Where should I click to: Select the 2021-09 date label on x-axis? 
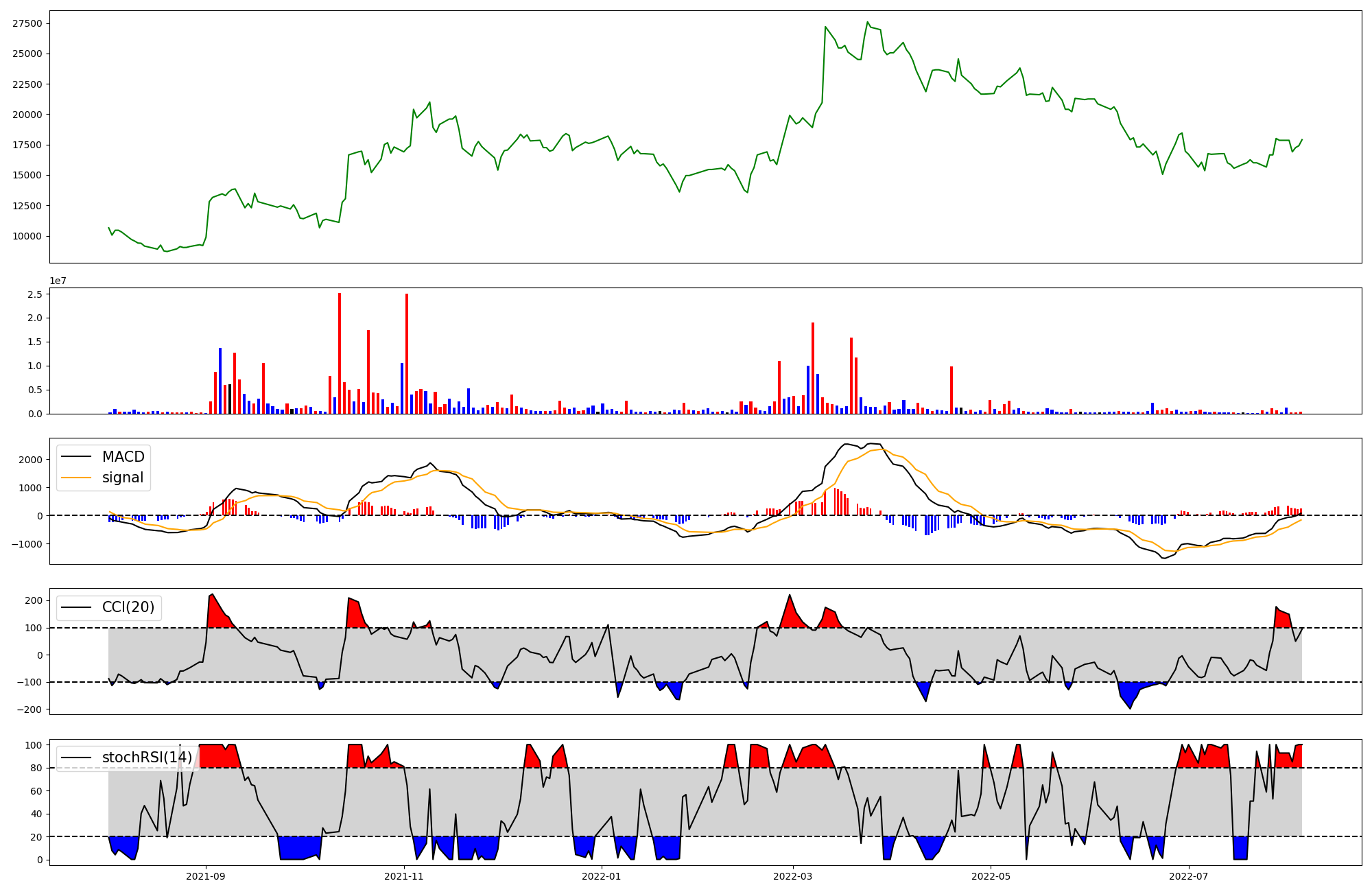click(206, 876)
